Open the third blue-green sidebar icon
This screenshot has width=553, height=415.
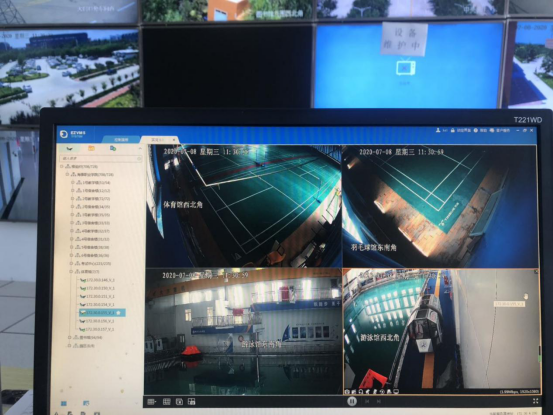[x=113, y=148]
